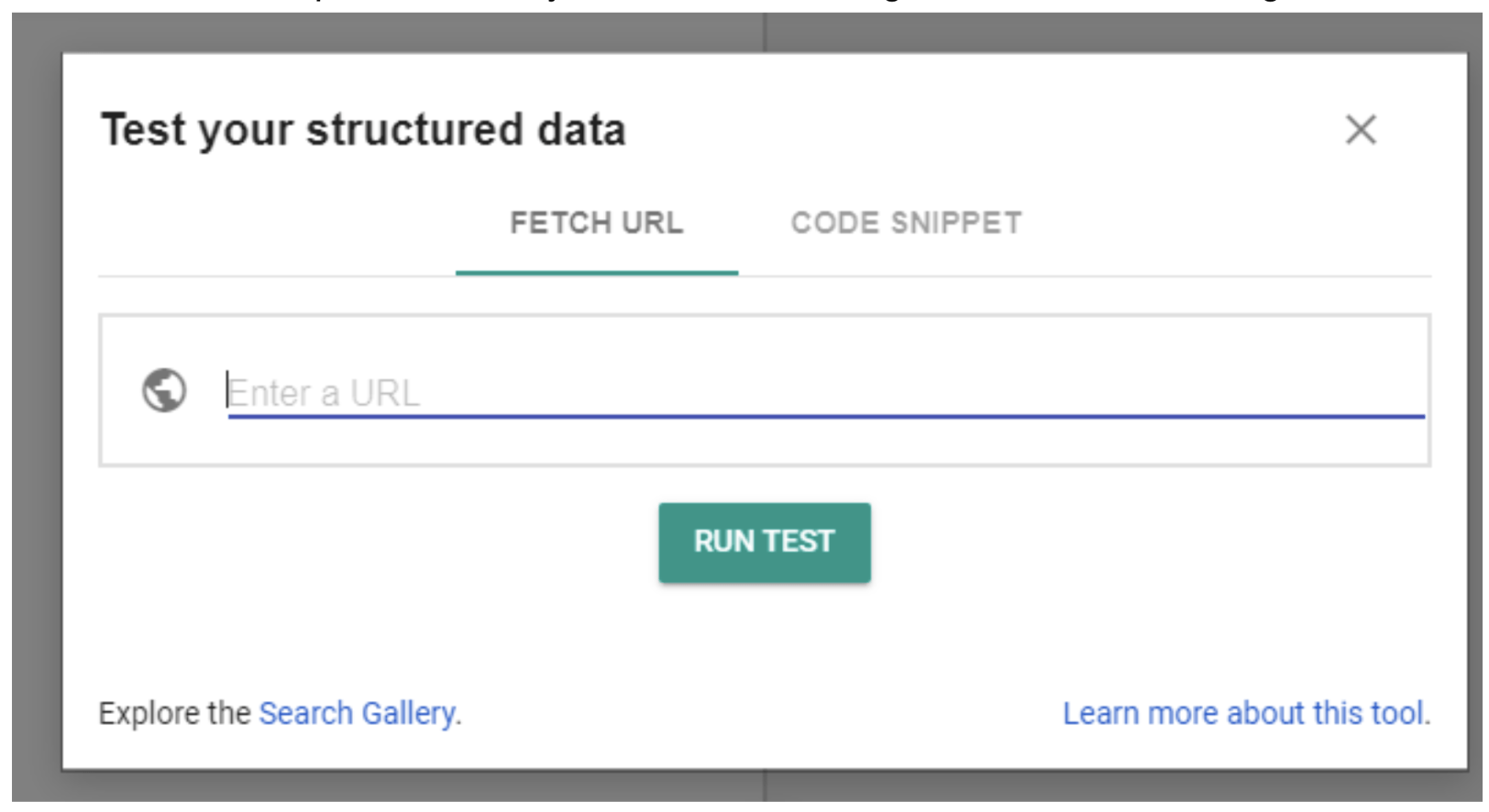Click the green underline beneath Fetch URL
This screenshot has height=812, width=1489.
[597, 272]
